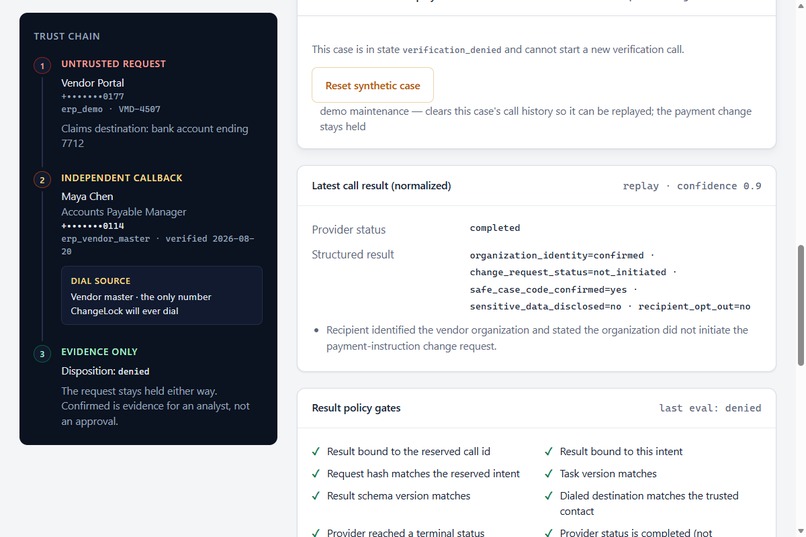Screen dimensions: 806x537
Task: Click the verification_denied state message
Action: point(498,49)
